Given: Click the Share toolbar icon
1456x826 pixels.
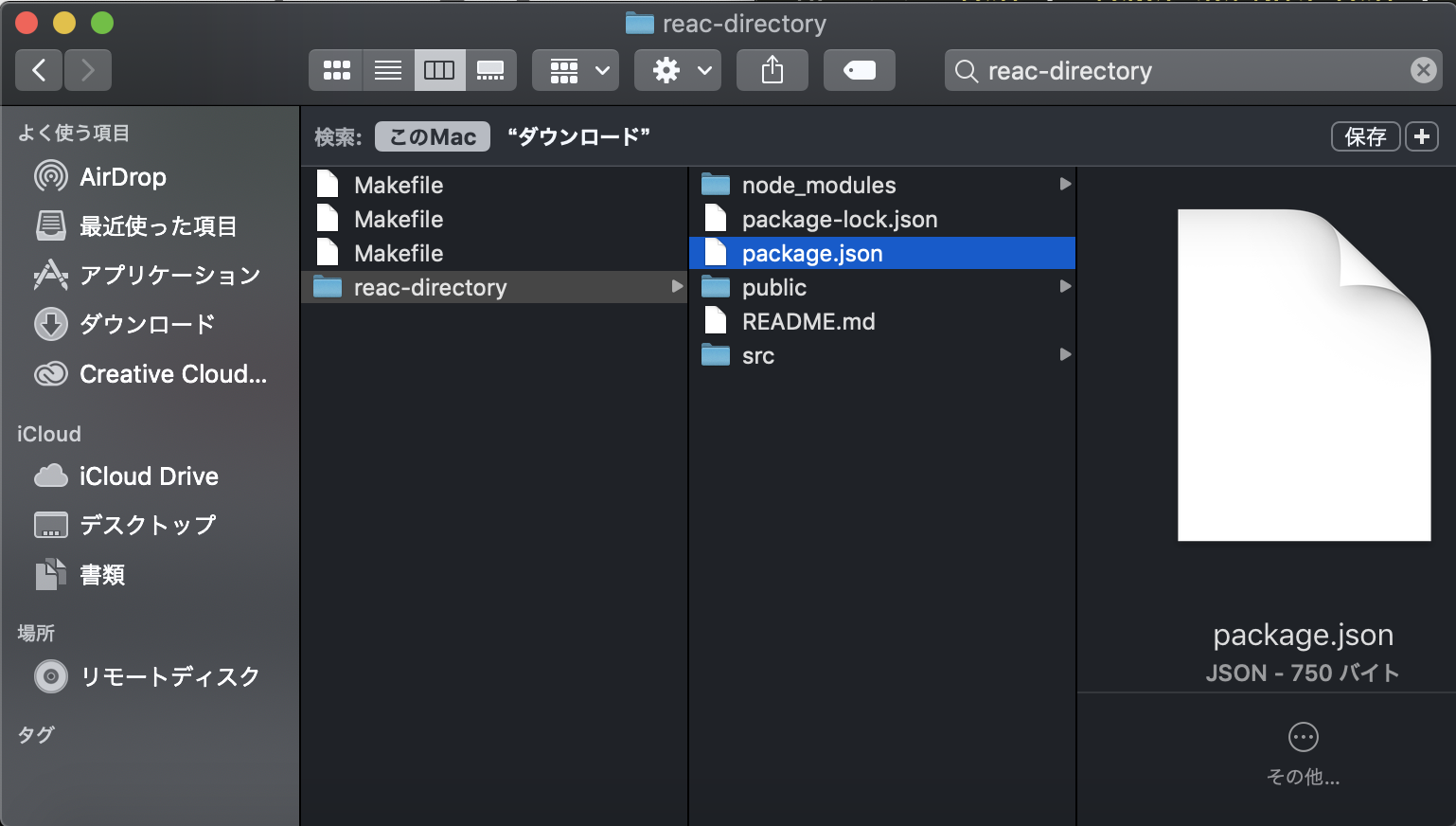Looking at the screenshot, I should pos(772,70).
